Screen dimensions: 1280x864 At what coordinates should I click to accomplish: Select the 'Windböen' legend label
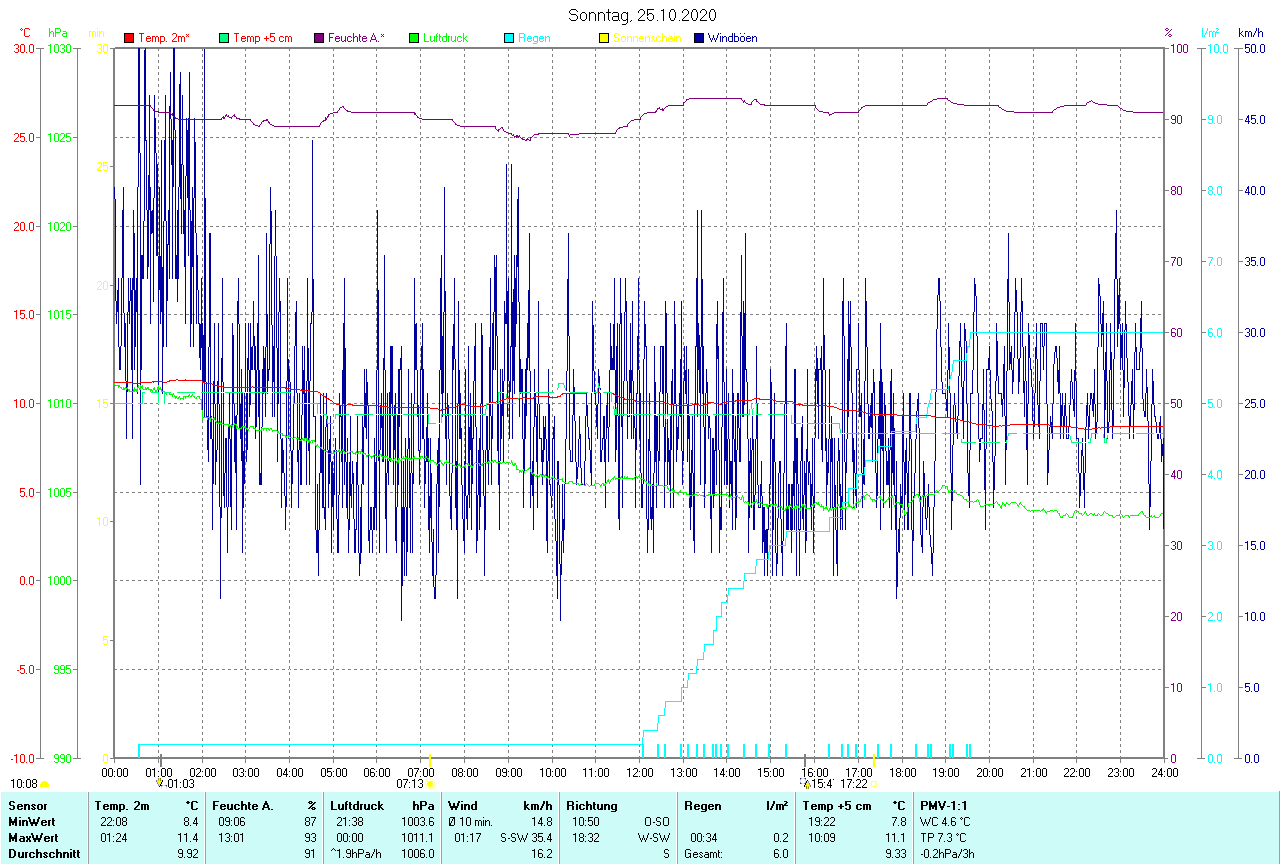coord(732,38)
